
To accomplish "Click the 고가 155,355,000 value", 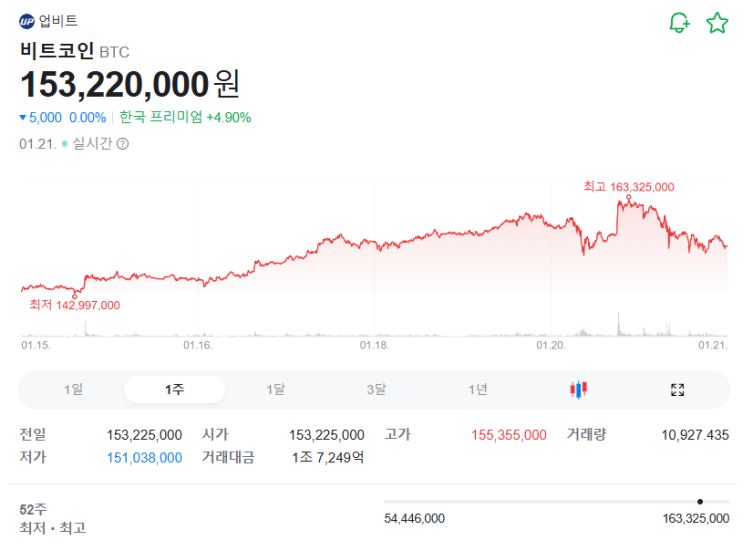I will [x=508, y=435].
